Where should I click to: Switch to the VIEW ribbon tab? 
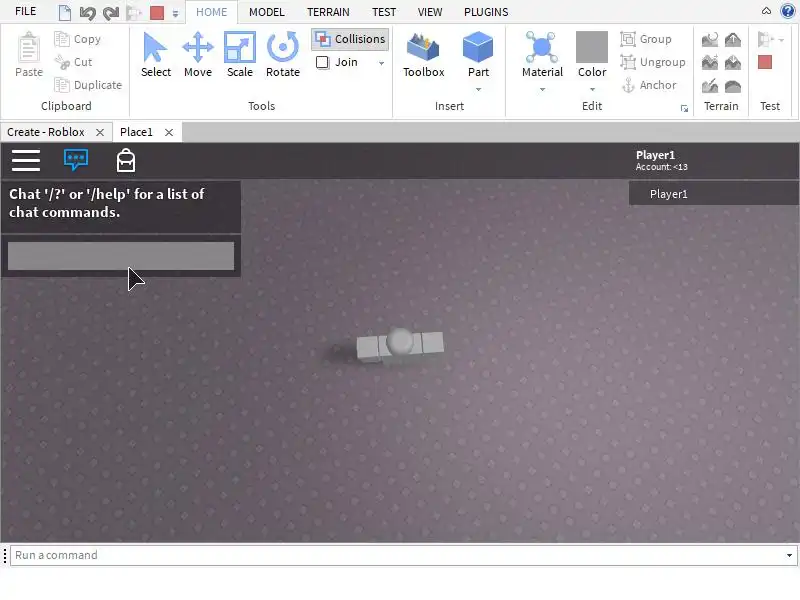[430, 12]
